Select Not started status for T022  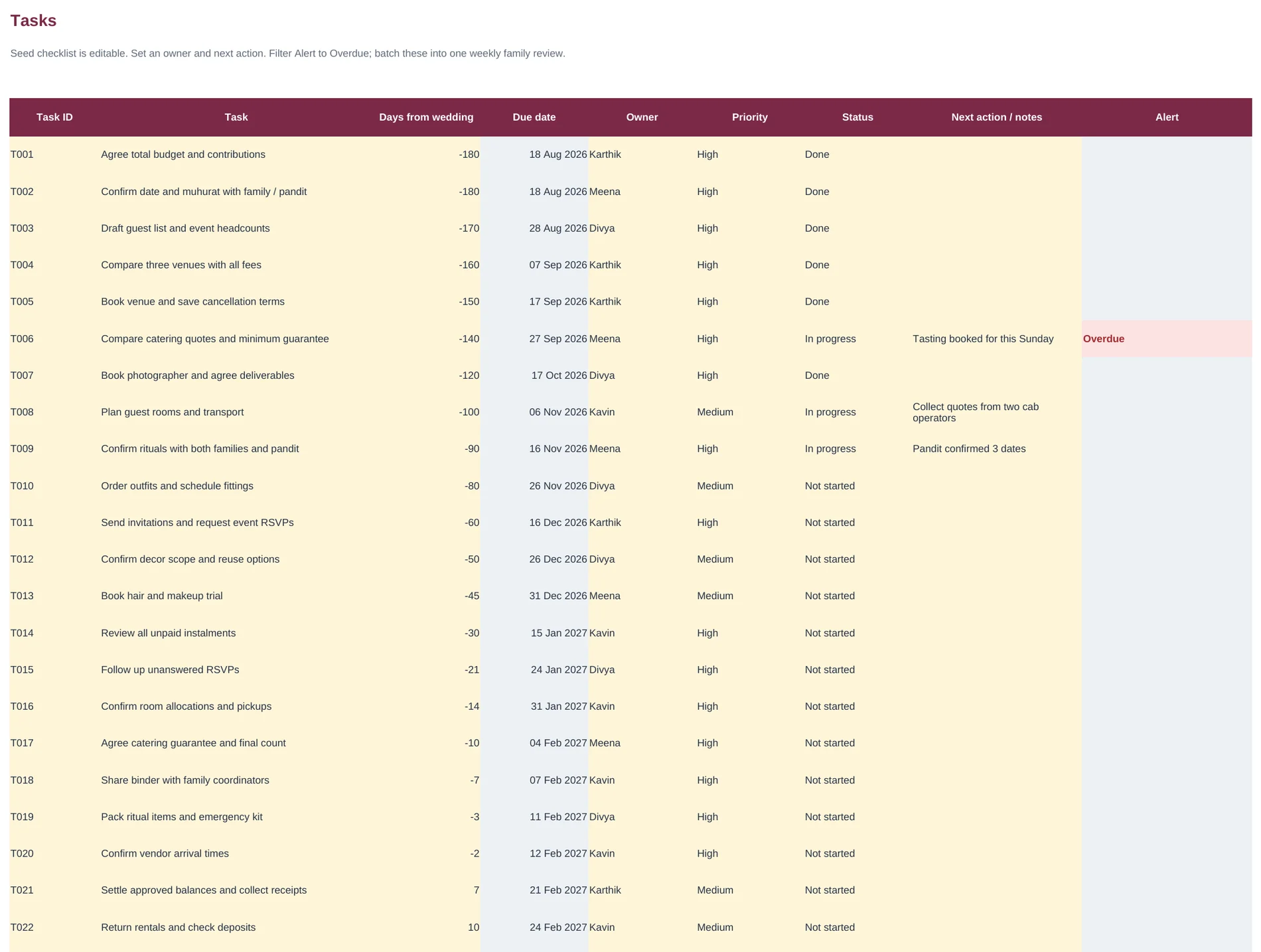[857, 927]
